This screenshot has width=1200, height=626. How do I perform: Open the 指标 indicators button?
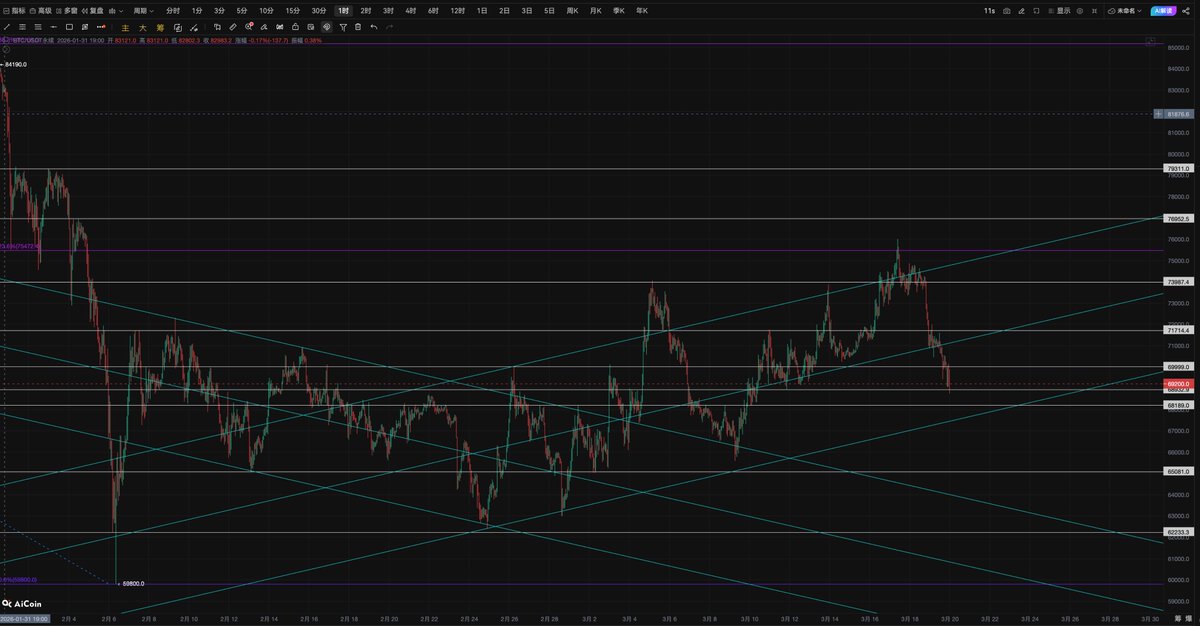13,10
